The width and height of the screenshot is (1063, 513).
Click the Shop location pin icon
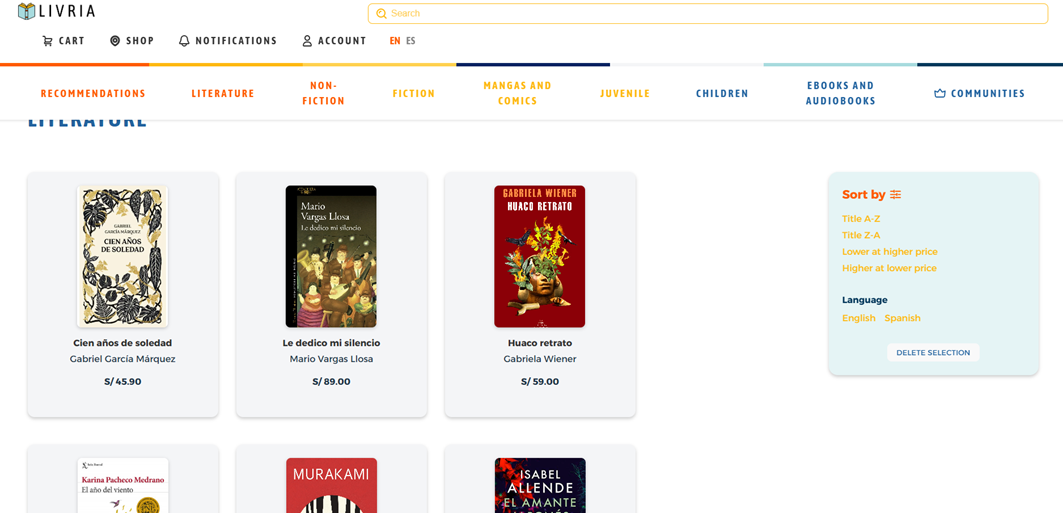115,41
